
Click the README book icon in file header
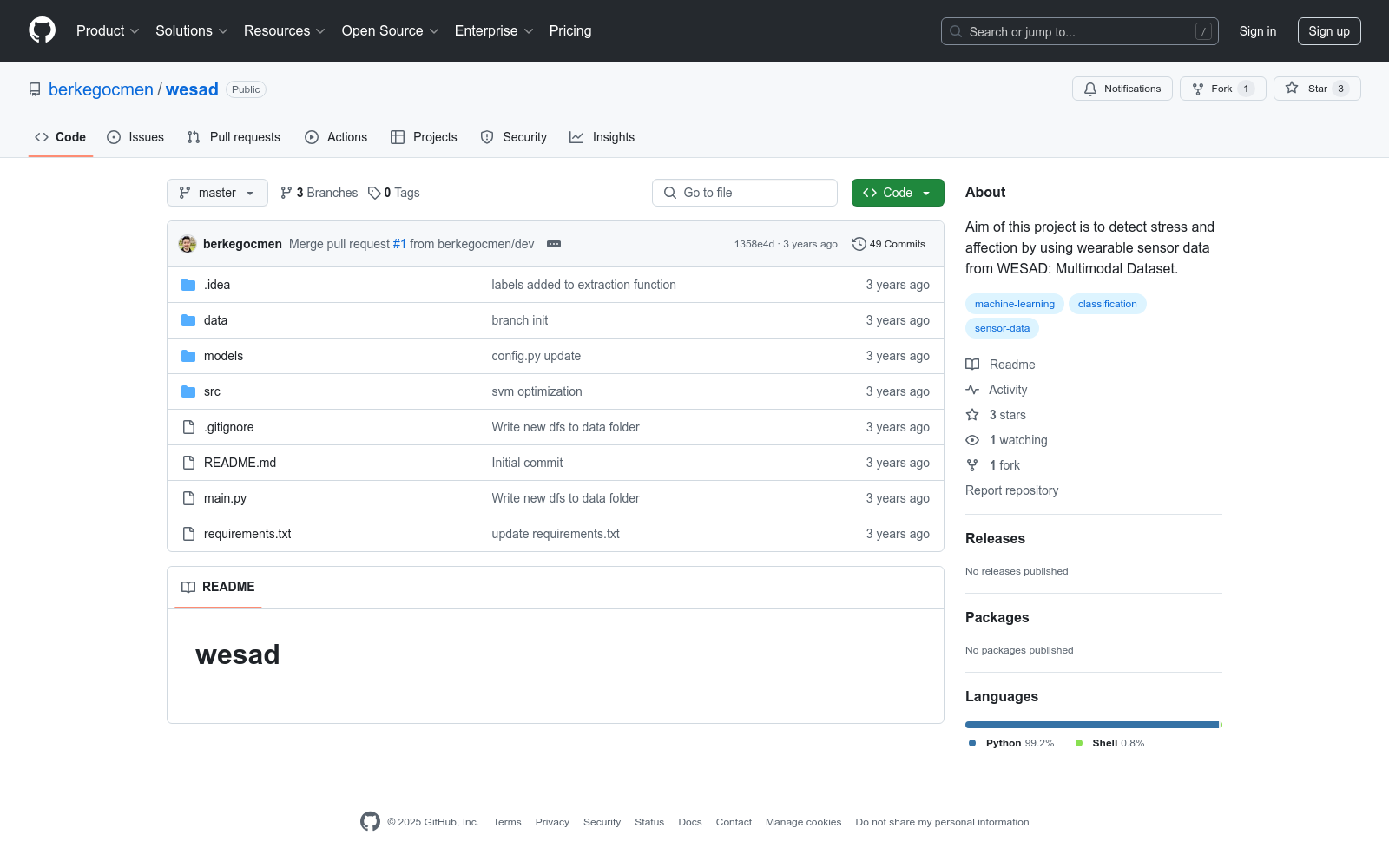click(188, 587)
